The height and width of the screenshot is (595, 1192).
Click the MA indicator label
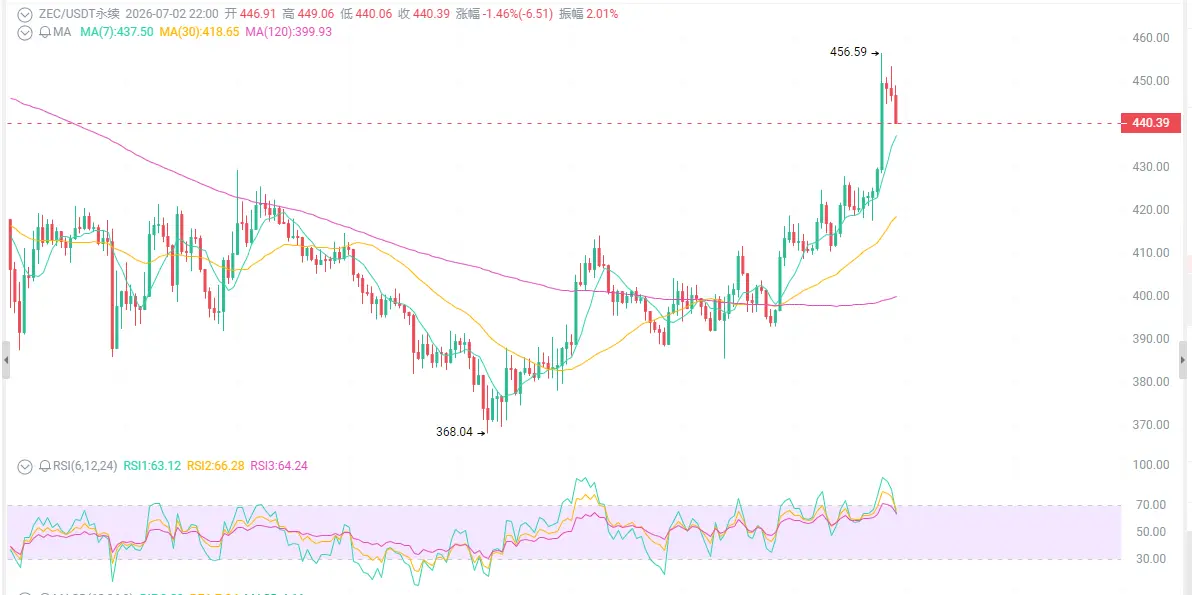click(x=61, y=32)
